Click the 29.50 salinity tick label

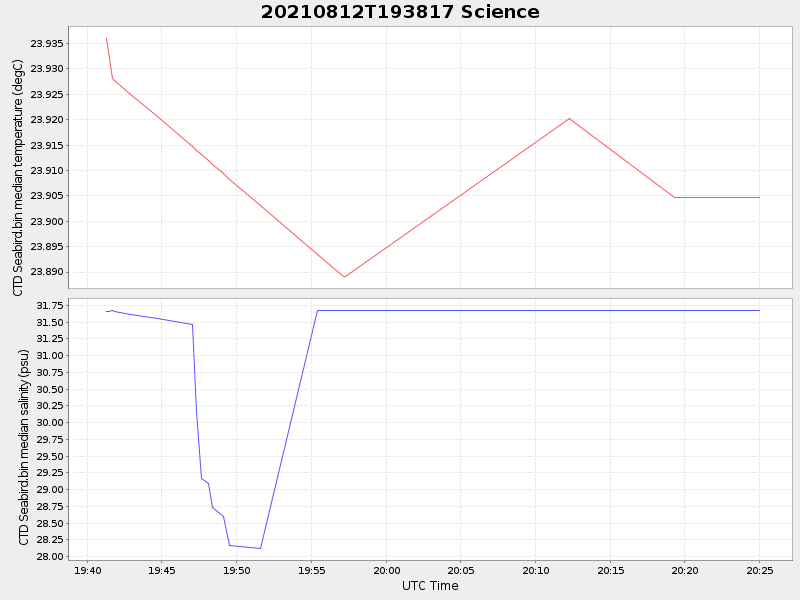[50, 456]
